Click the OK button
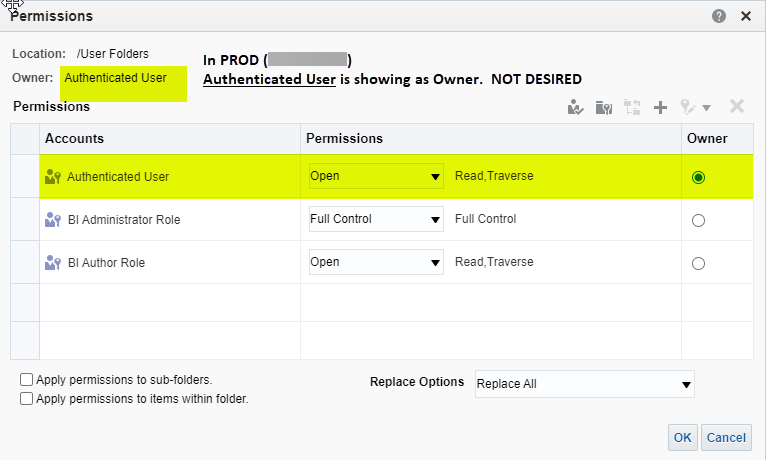This screenshot has height=460, width=766. 682,438
